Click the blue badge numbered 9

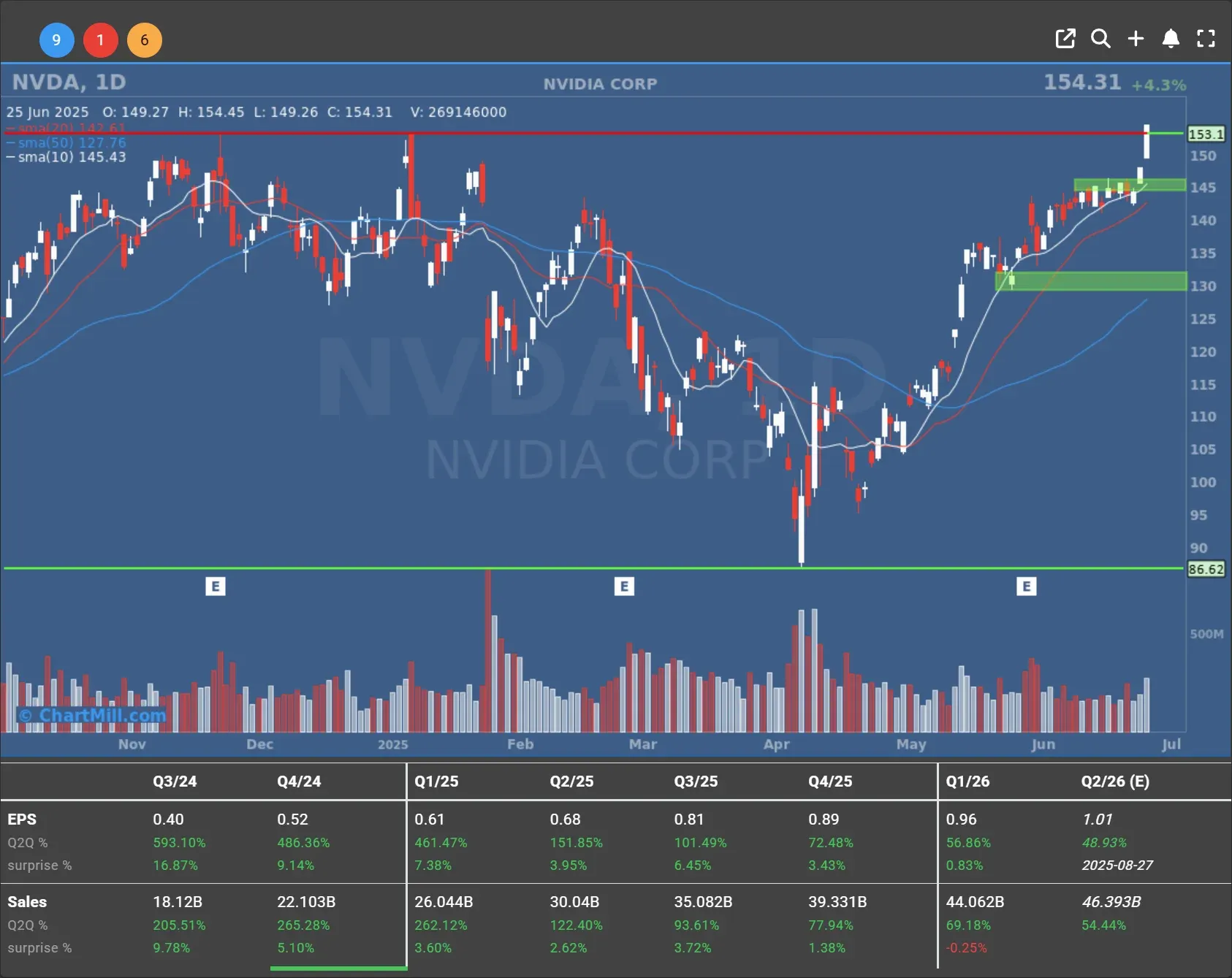[x=56, y=40]
